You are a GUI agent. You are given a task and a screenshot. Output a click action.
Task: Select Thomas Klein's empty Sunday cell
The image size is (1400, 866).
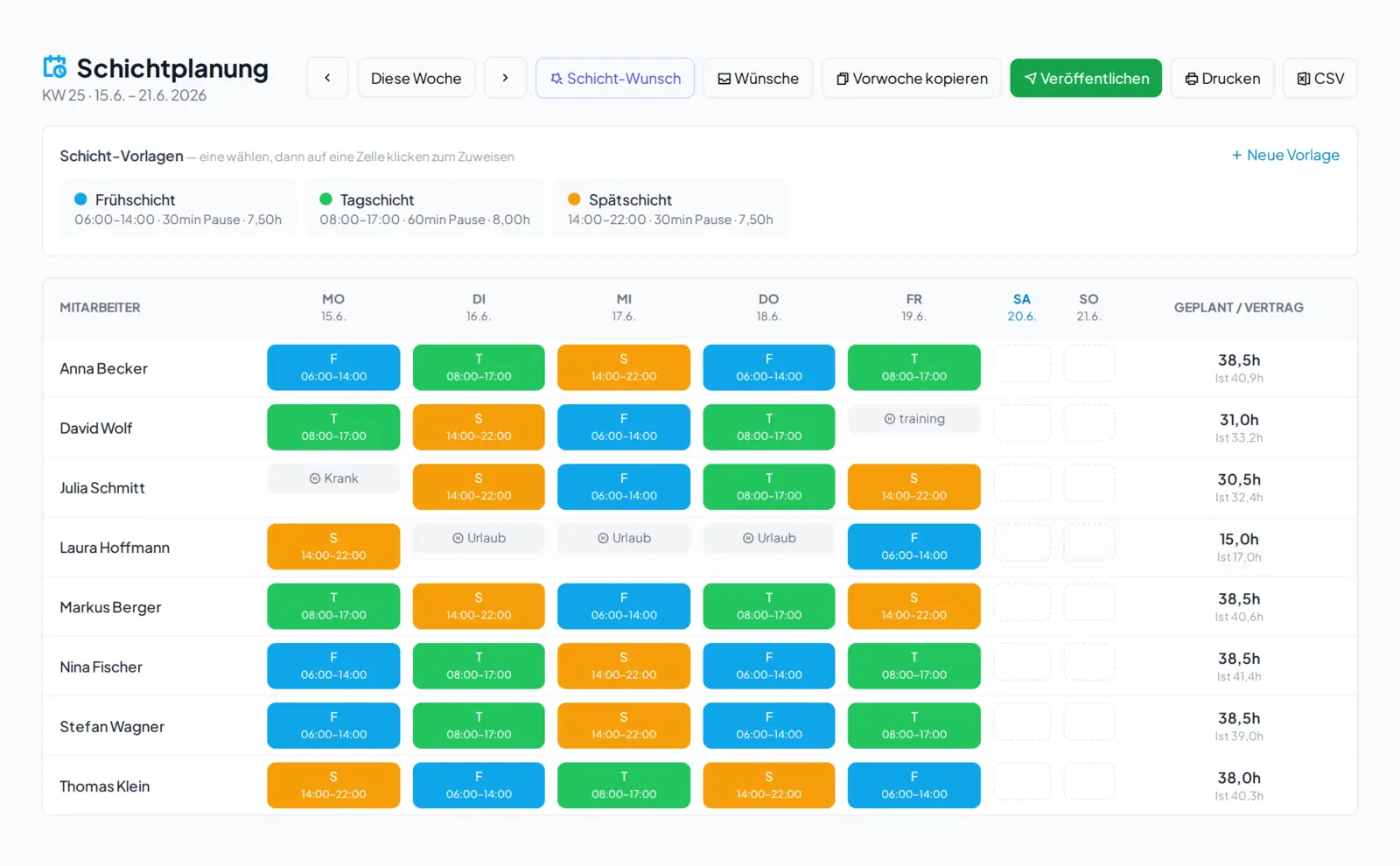point(1089,781)
